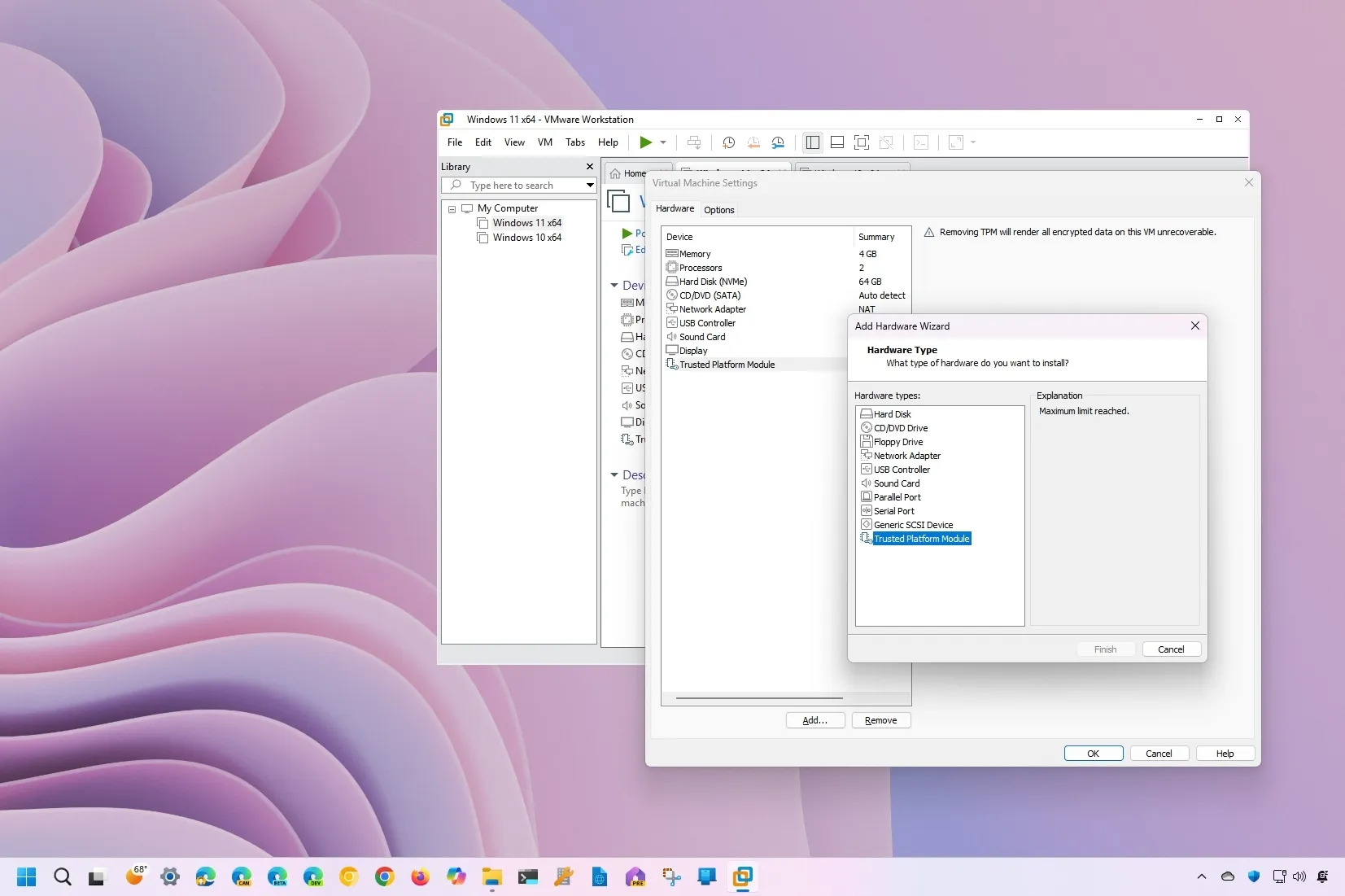Open the Snapshot Manager
The width and height of the screenshot is (1345, 896).
pos(778,142)
